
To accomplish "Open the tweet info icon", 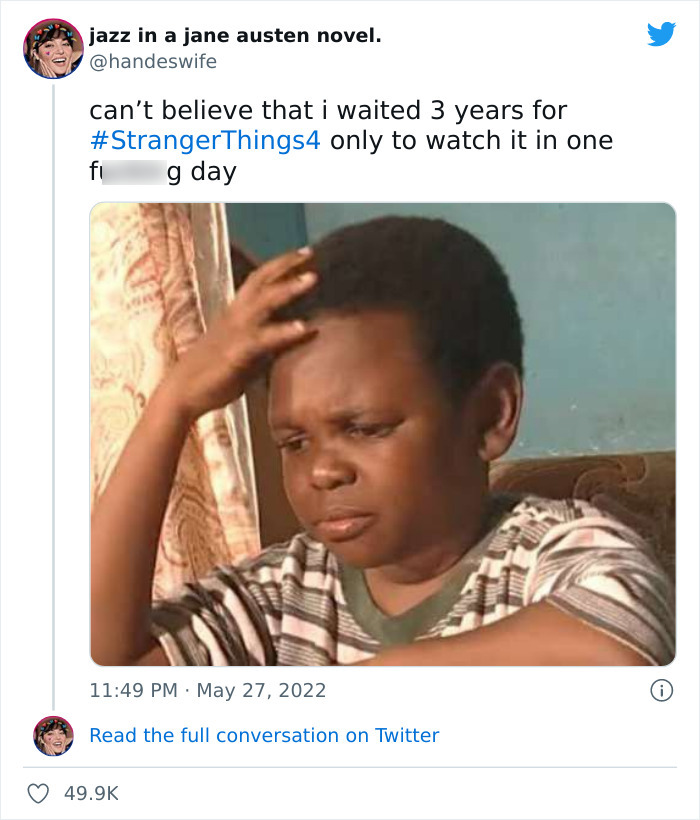I will [661, 690].
